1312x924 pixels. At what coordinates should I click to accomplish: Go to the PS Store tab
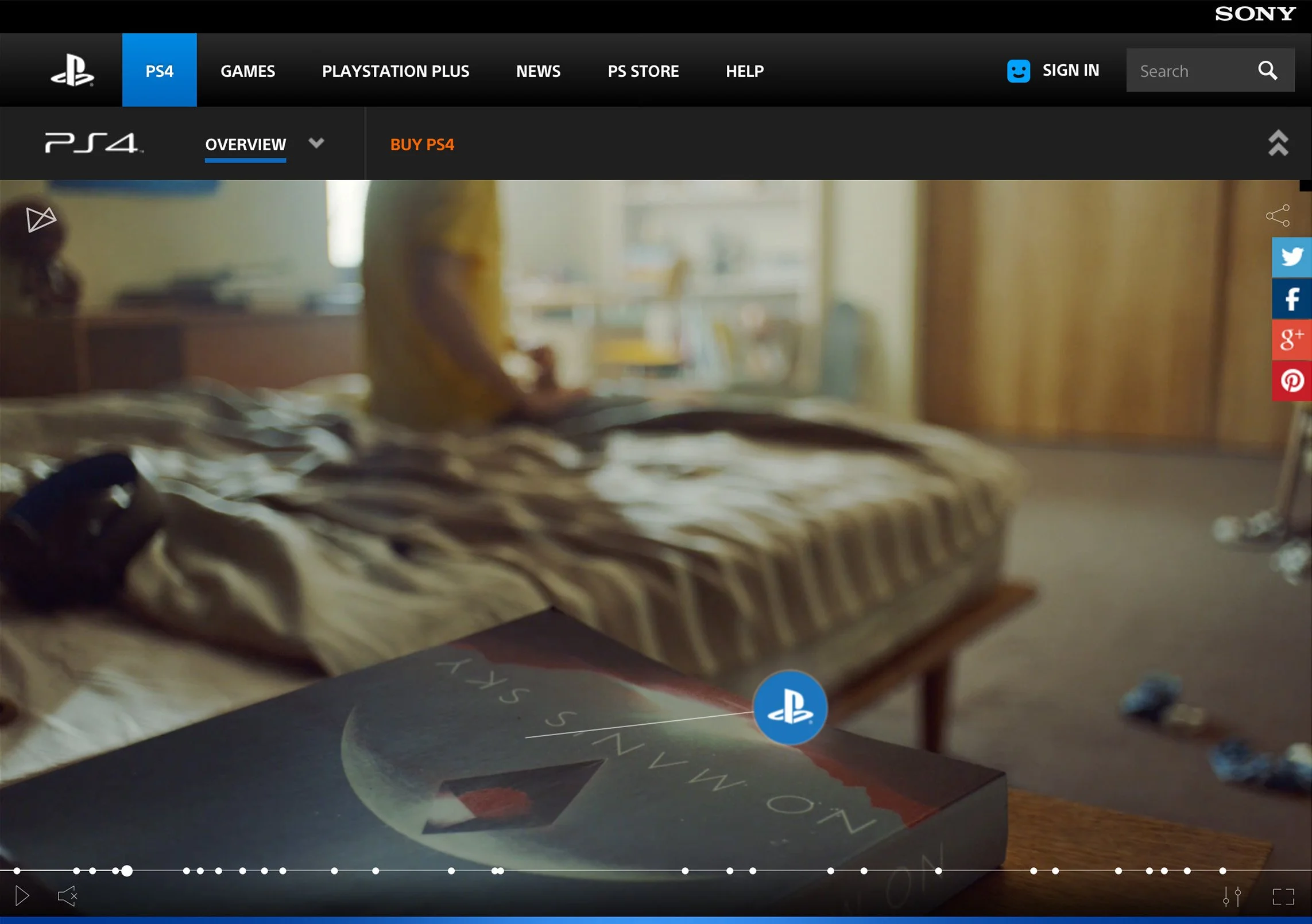(x=643, y=71)
